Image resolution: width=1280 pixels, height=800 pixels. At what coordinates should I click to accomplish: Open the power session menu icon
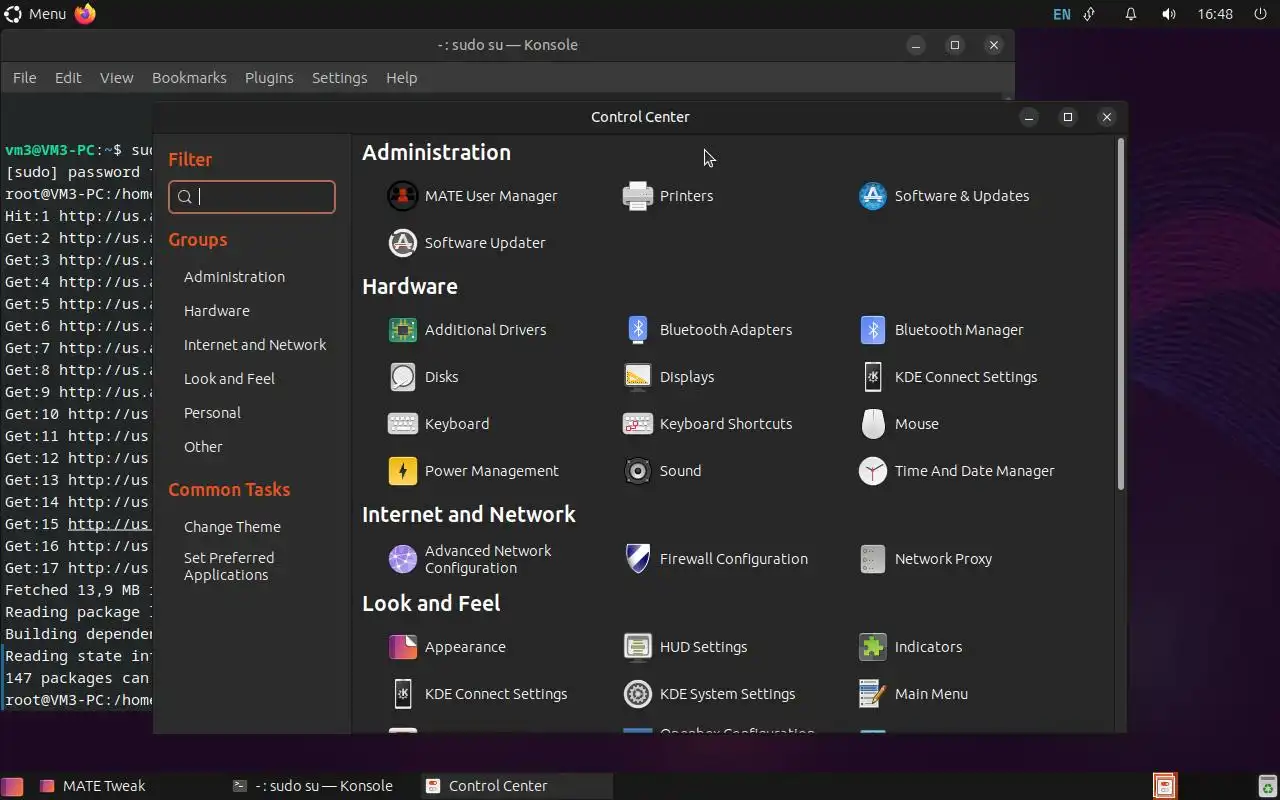1260,14
